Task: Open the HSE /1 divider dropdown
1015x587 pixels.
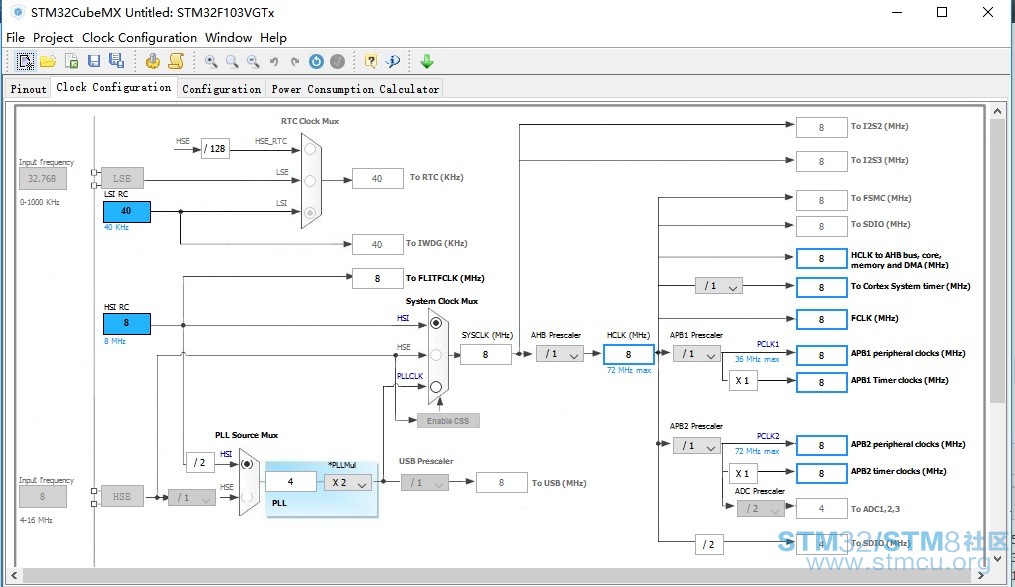Action: [192, 498]
